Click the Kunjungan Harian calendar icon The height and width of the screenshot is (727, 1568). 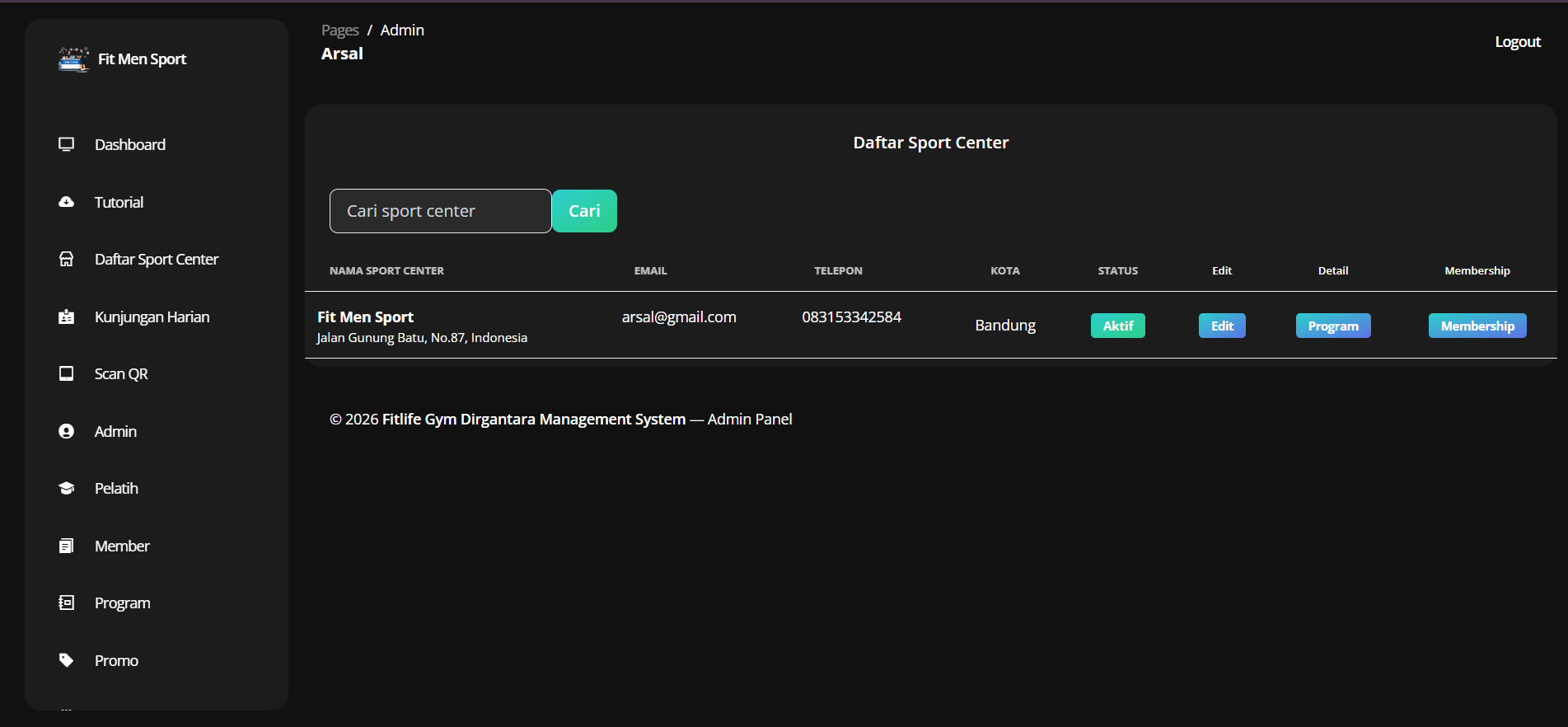coord(67,317)
